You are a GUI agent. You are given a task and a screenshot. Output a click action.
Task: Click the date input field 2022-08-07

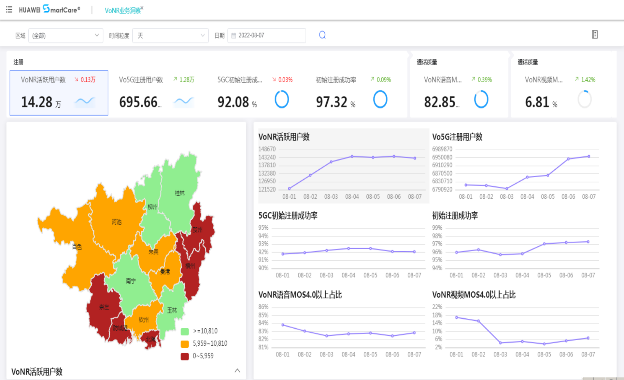pyautogui.click(x=267, y=35)
